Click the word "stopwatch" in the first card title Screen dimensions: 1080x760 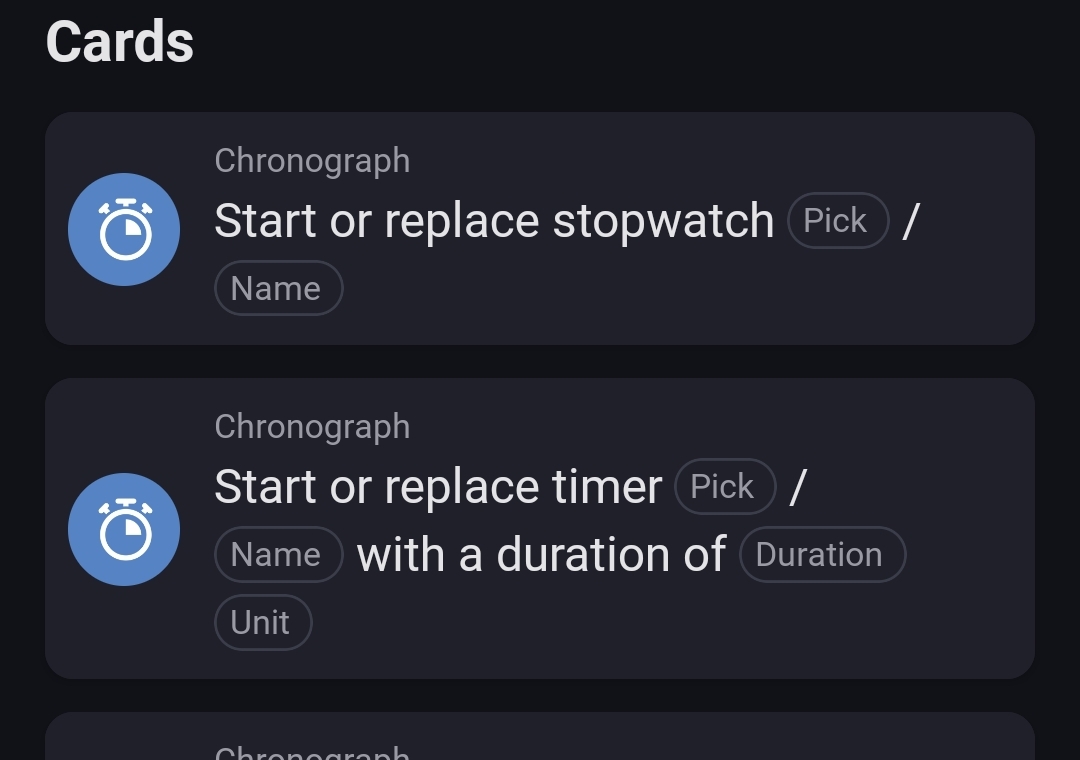click(664, 221)
